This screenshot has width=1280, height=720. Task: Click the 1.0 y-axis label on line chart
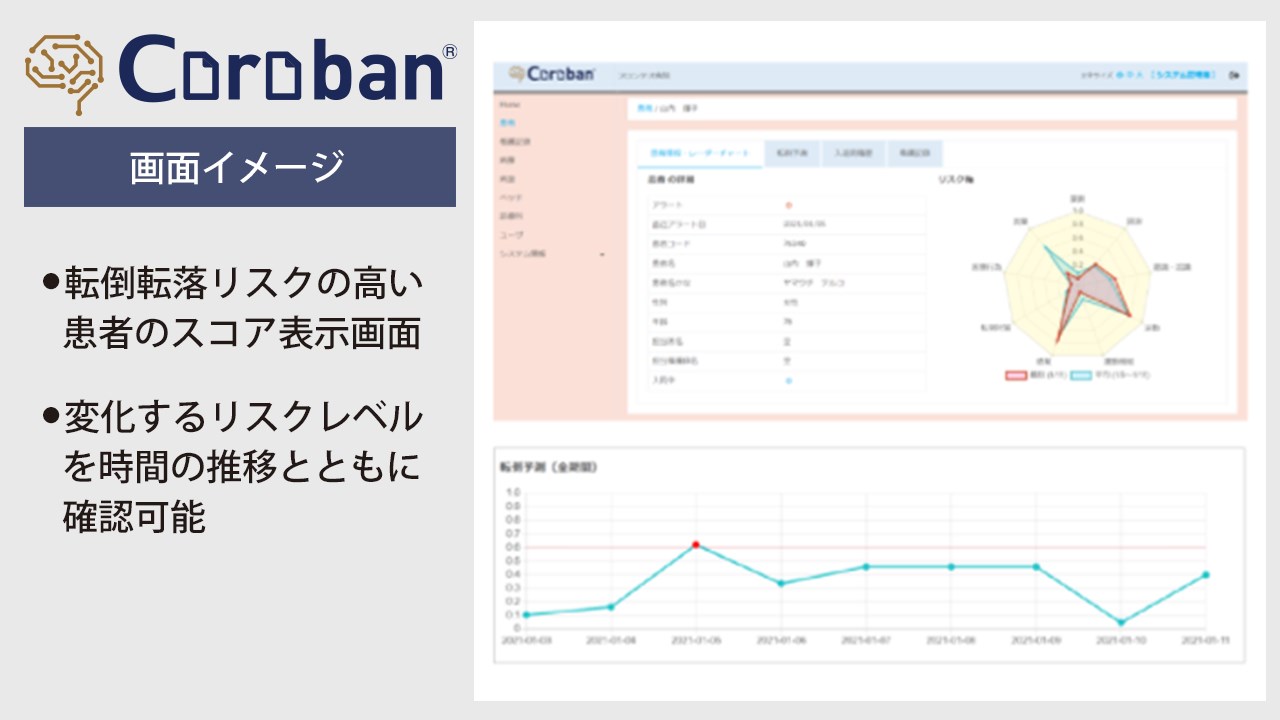click(x=513, y=492)
